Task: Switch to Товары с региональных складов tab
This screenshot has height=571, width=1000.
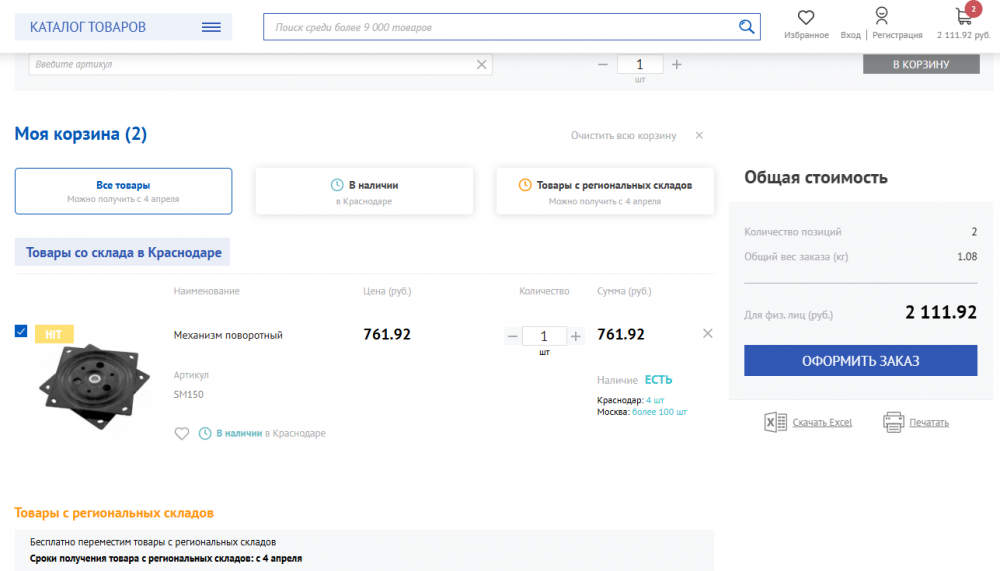Action: [605, 191]
